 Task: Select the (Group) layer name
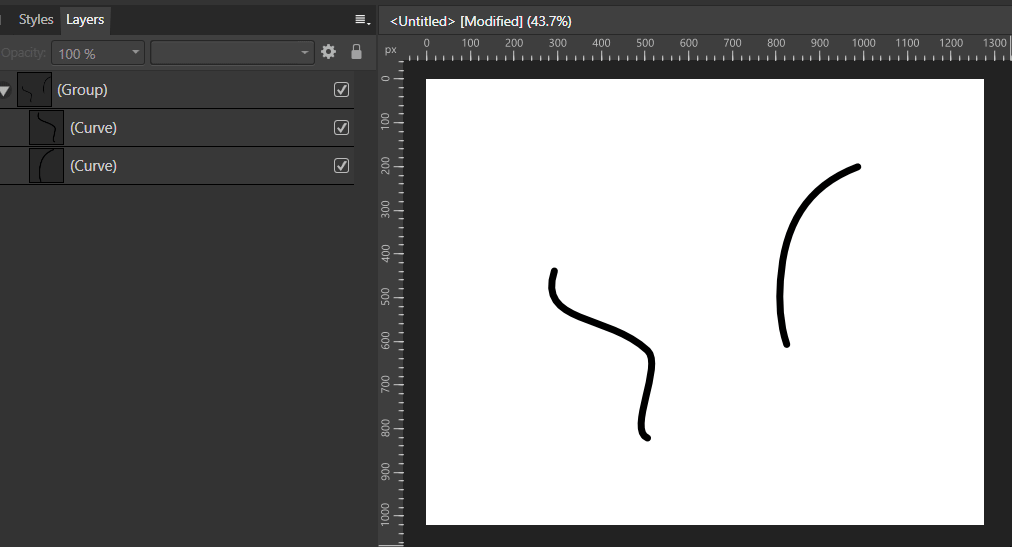pyautogui.click(x=82, y=90)
